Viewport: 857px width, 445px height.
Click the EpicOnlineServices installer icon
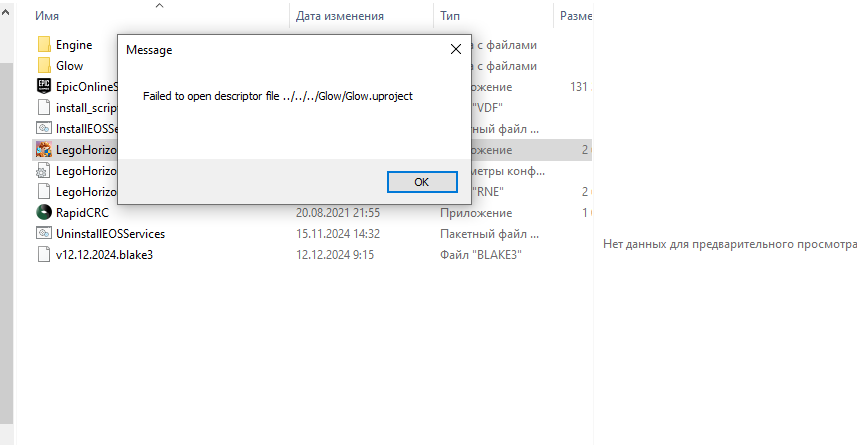44,86
